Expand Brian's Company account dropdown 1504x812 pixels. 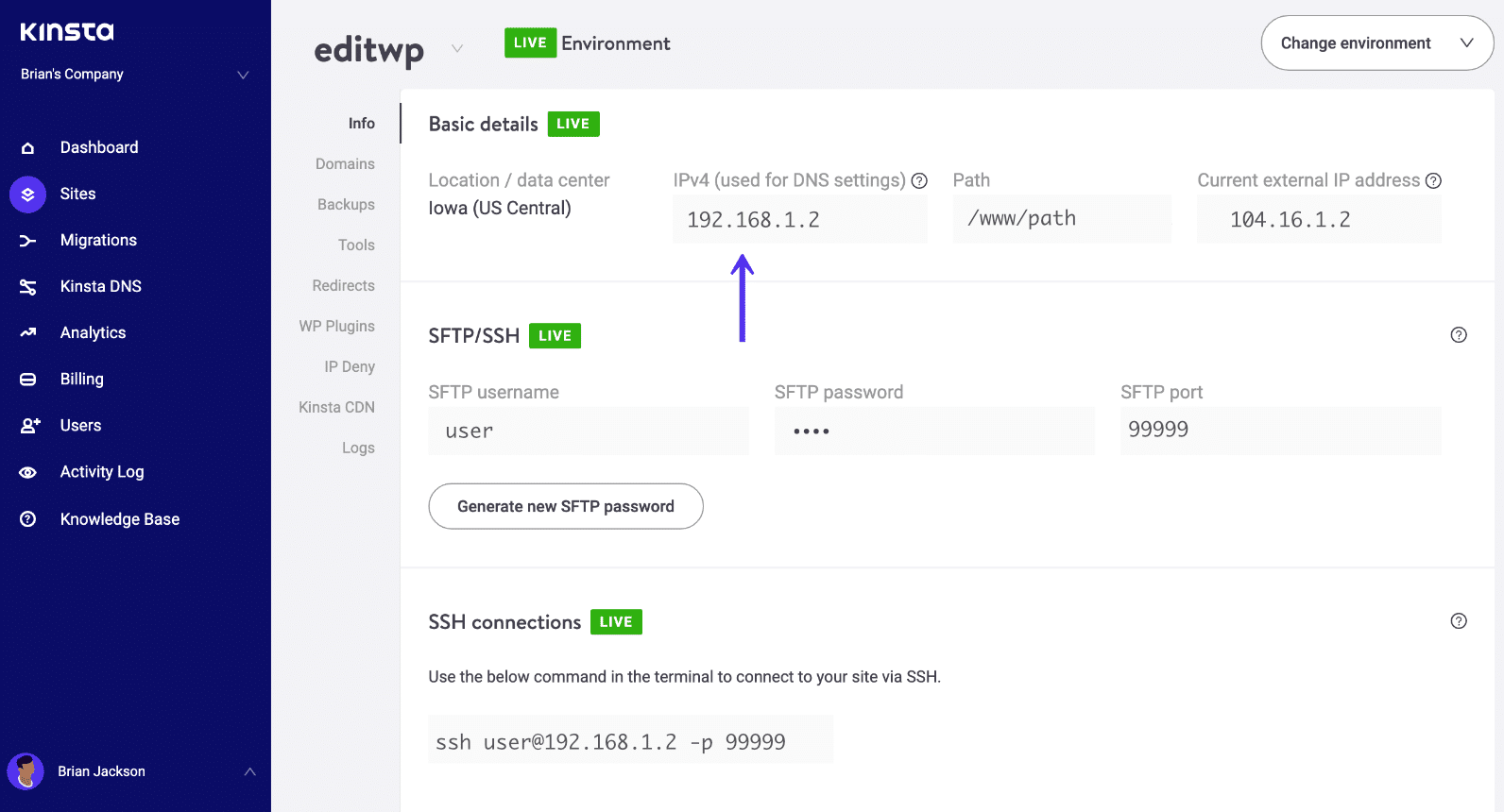(243, 75)
